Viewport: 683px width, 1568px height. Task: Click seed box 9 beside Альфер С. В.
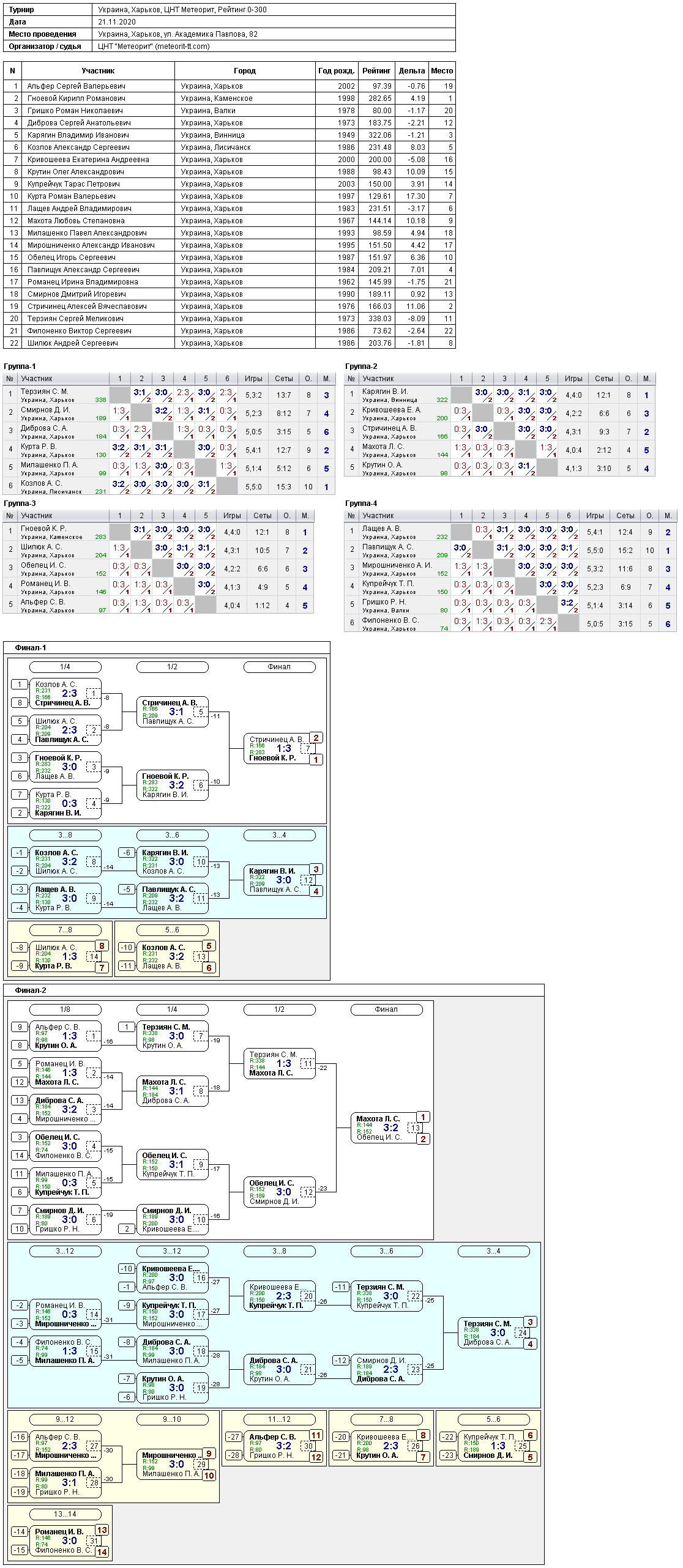coord(20,1027)
